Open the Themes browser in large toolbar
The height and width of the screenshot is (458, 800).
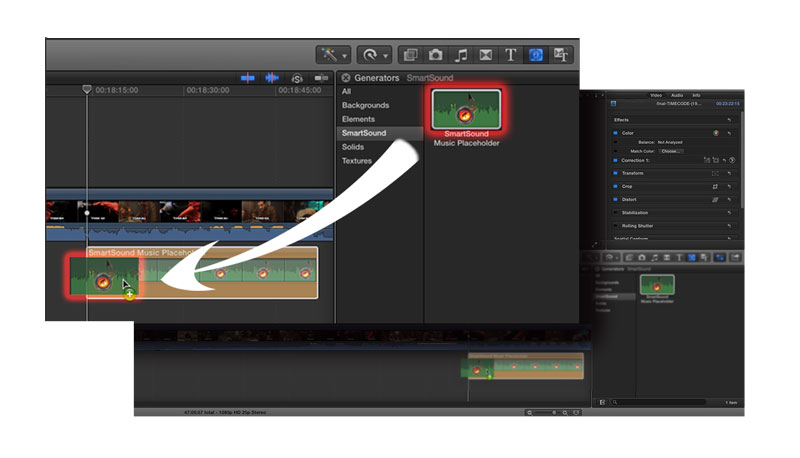tap(560, 55)
